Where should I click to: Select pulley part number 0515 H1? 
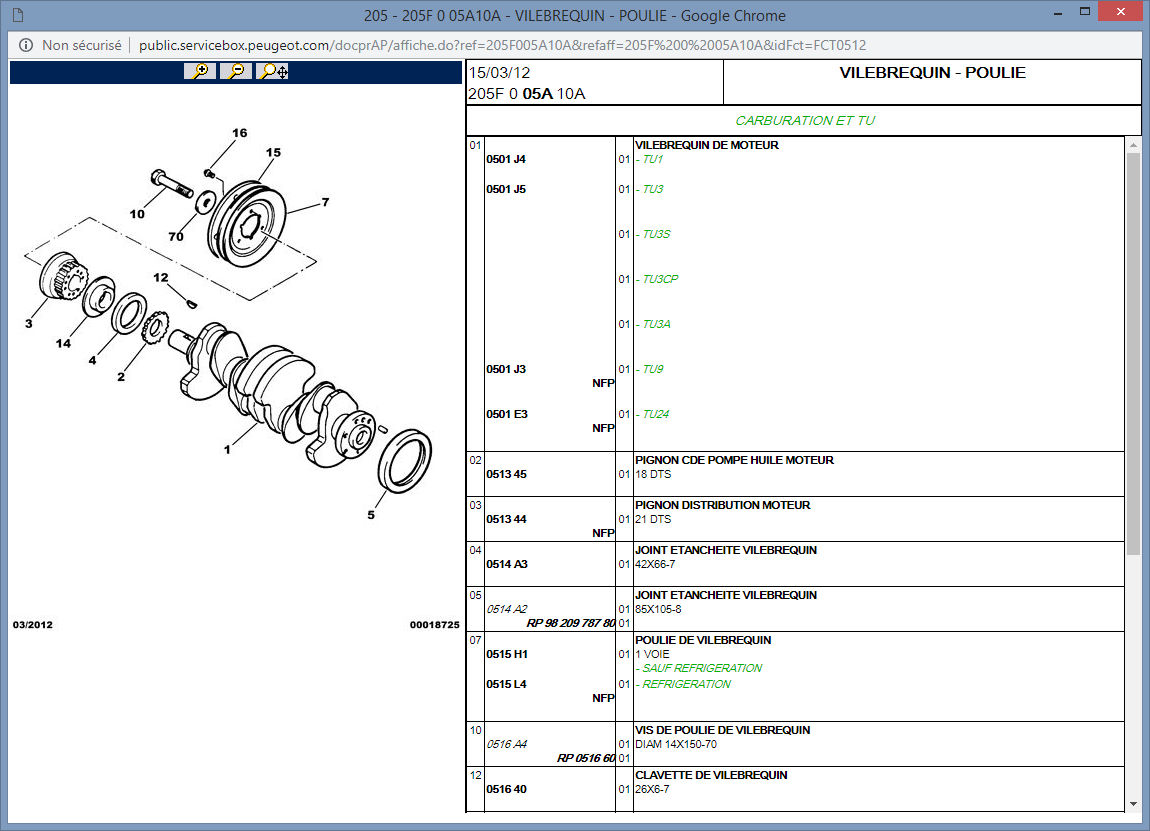point(506,654)
